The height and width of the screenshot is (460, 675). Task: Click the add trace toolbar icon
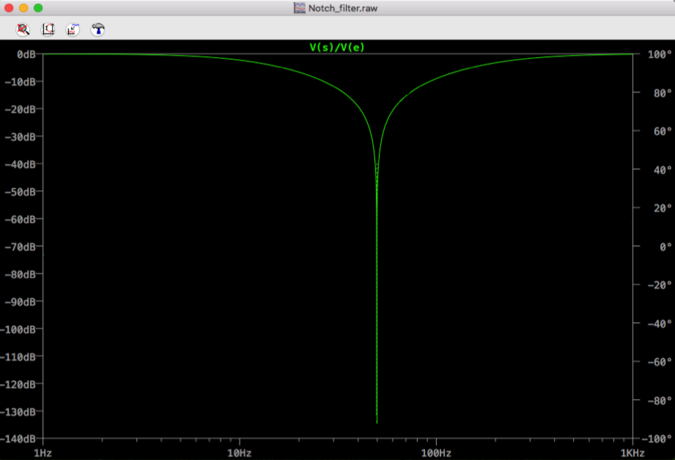click(73, 30)
